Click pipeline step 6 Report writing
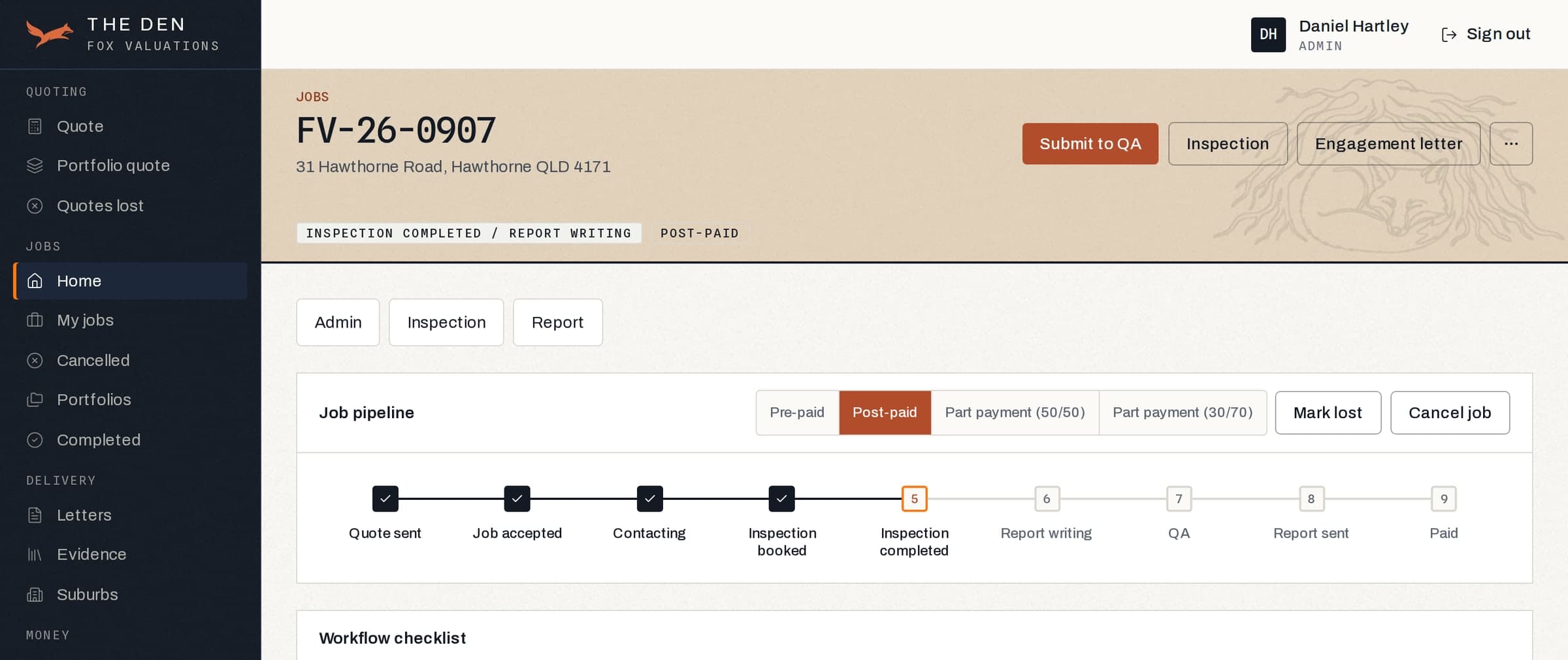The height and width of the screenshot is (660, 1568). pyautogui.click(x=1047, y=499)
